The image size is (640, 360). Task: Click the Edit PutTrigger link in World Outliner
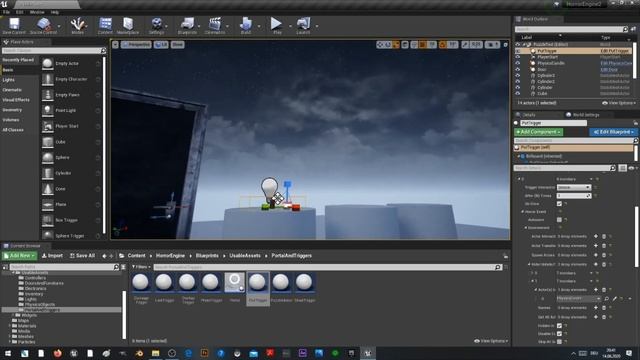point(615,51)
